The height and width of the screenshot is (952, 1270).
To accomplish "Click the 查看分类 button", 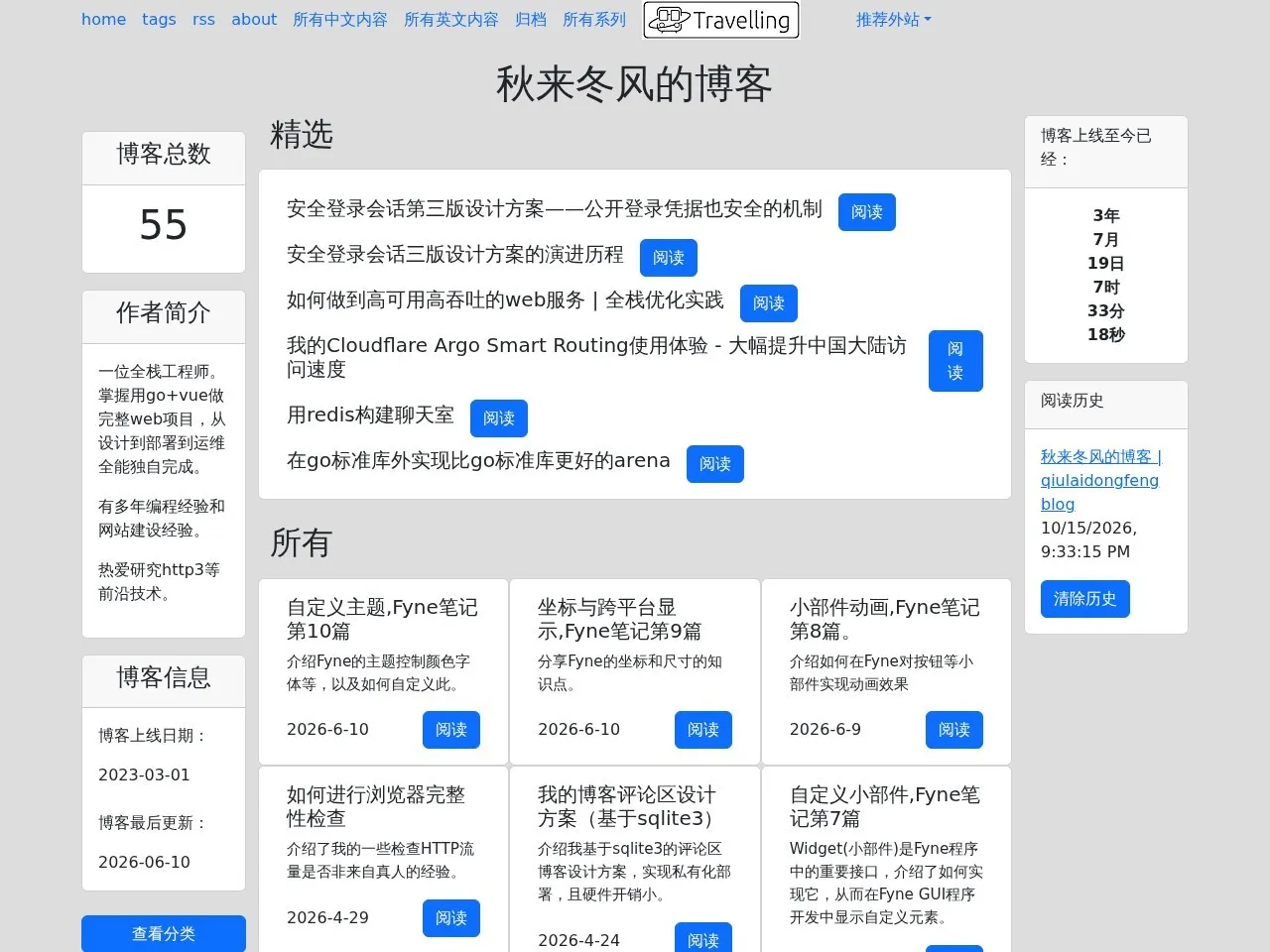I will pyautogui.click(x=164, y=933).
